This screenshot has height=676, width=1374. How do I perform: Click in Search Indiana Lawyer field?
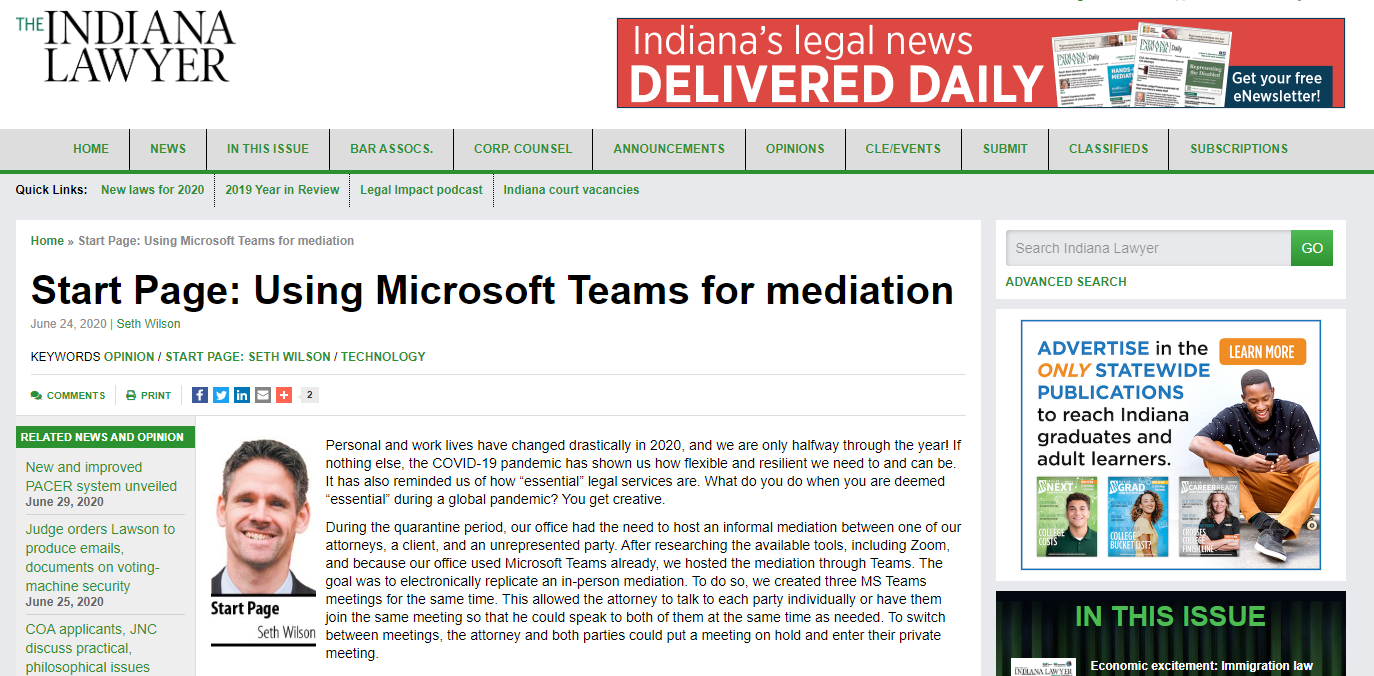click(1148, 248)
